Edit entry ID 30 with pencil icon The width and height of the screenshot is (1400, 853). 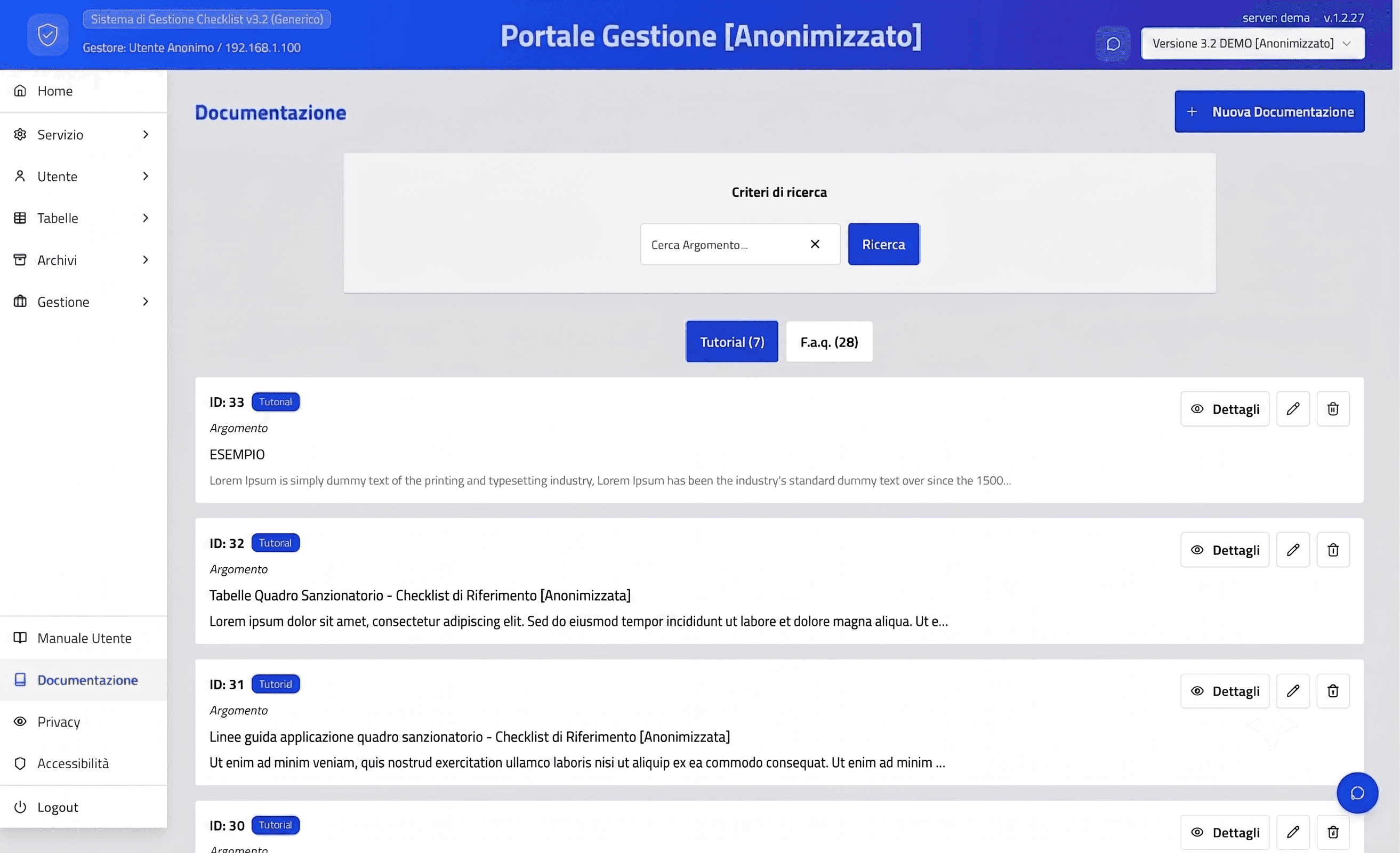coord(1293,832)
